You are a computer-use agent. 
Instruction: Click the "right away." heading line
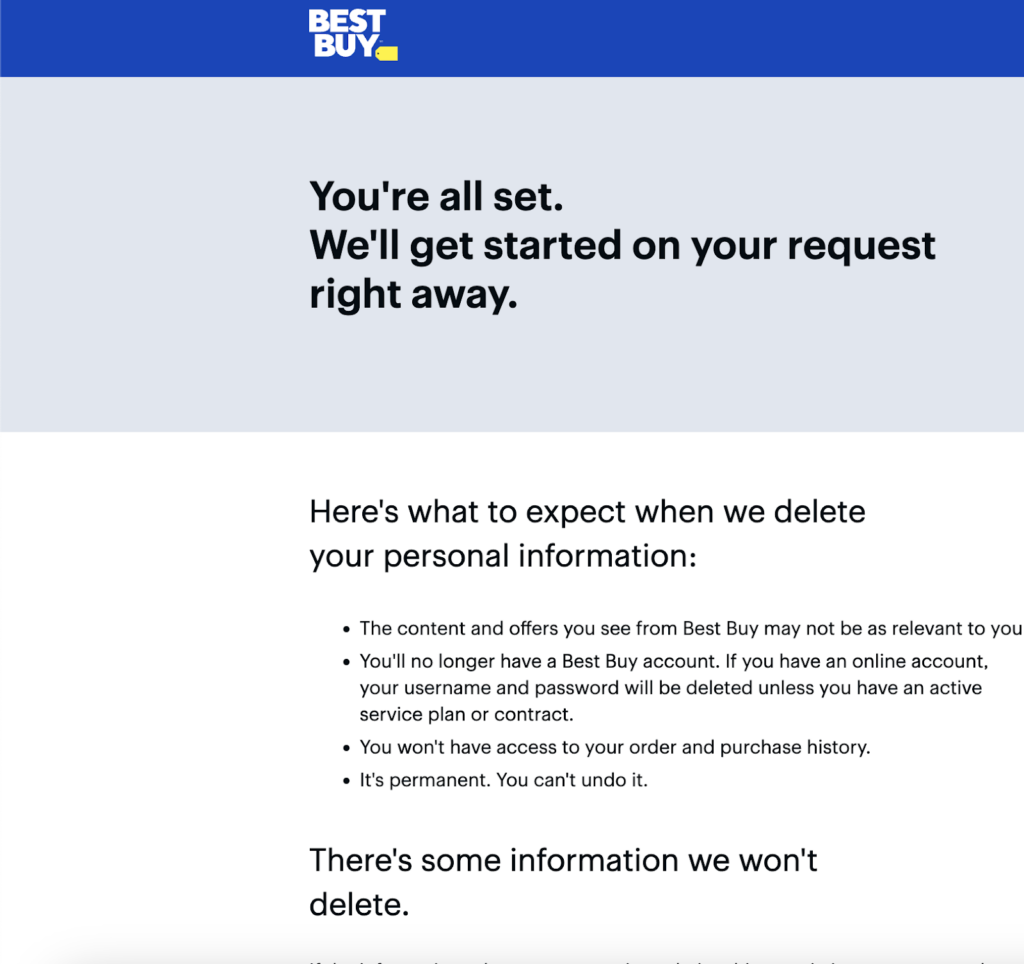point(413,294)
